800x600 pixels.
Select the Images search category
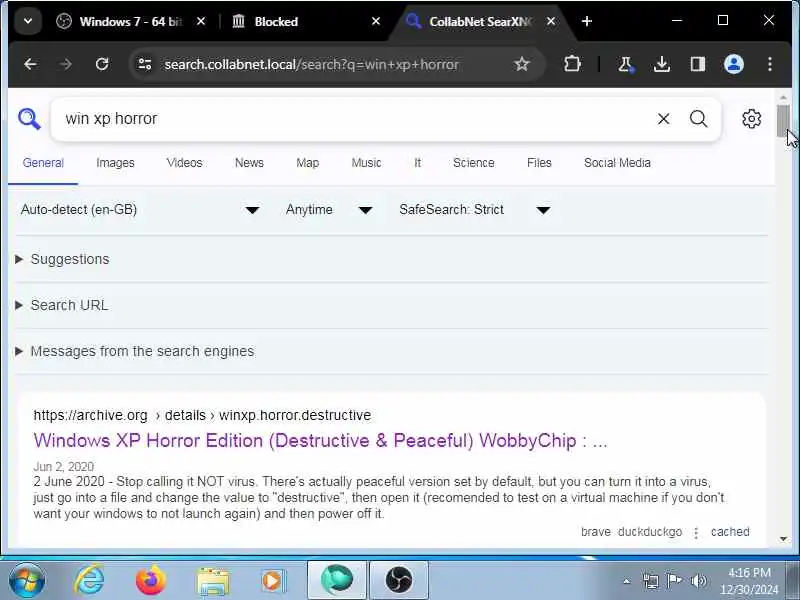click(x=115, y=163)
